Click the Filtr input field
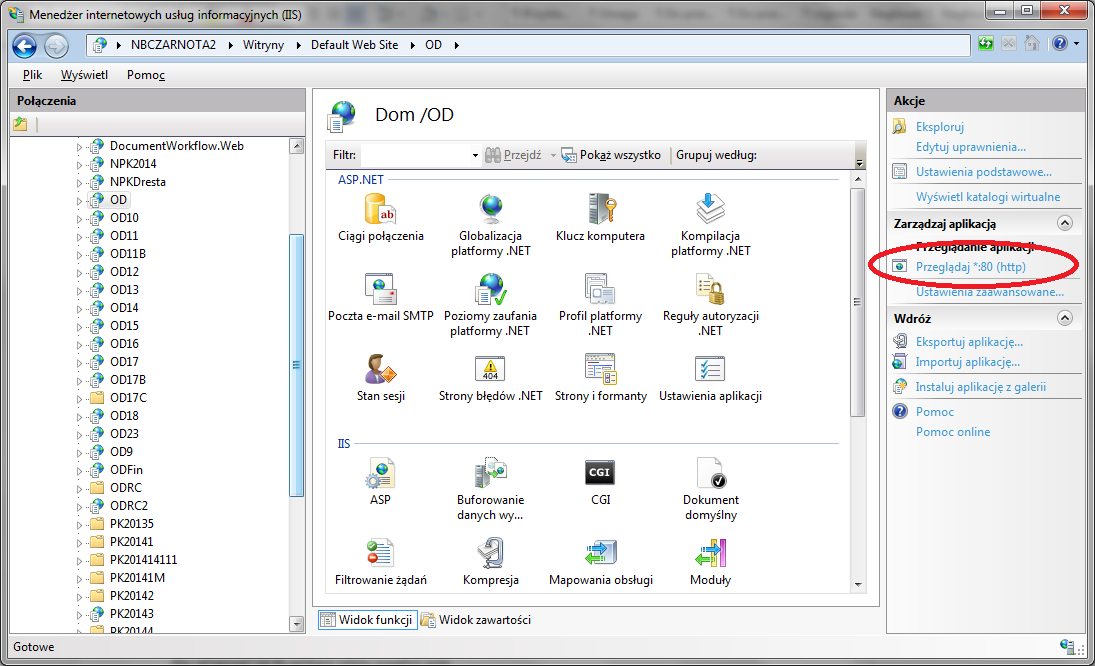 click(x=416, y=155)
